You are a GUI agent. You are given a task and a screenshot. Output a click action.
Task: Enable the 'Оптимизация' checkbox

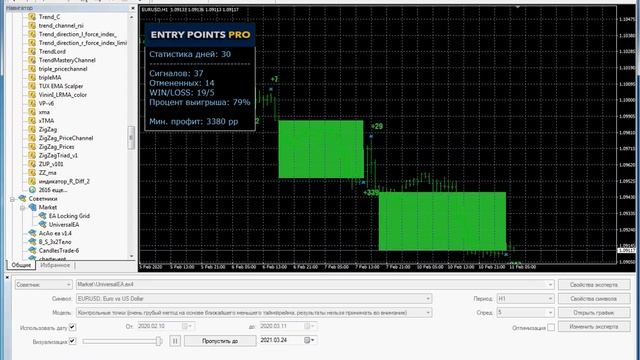pyautogui.click(x=551, y=327)
